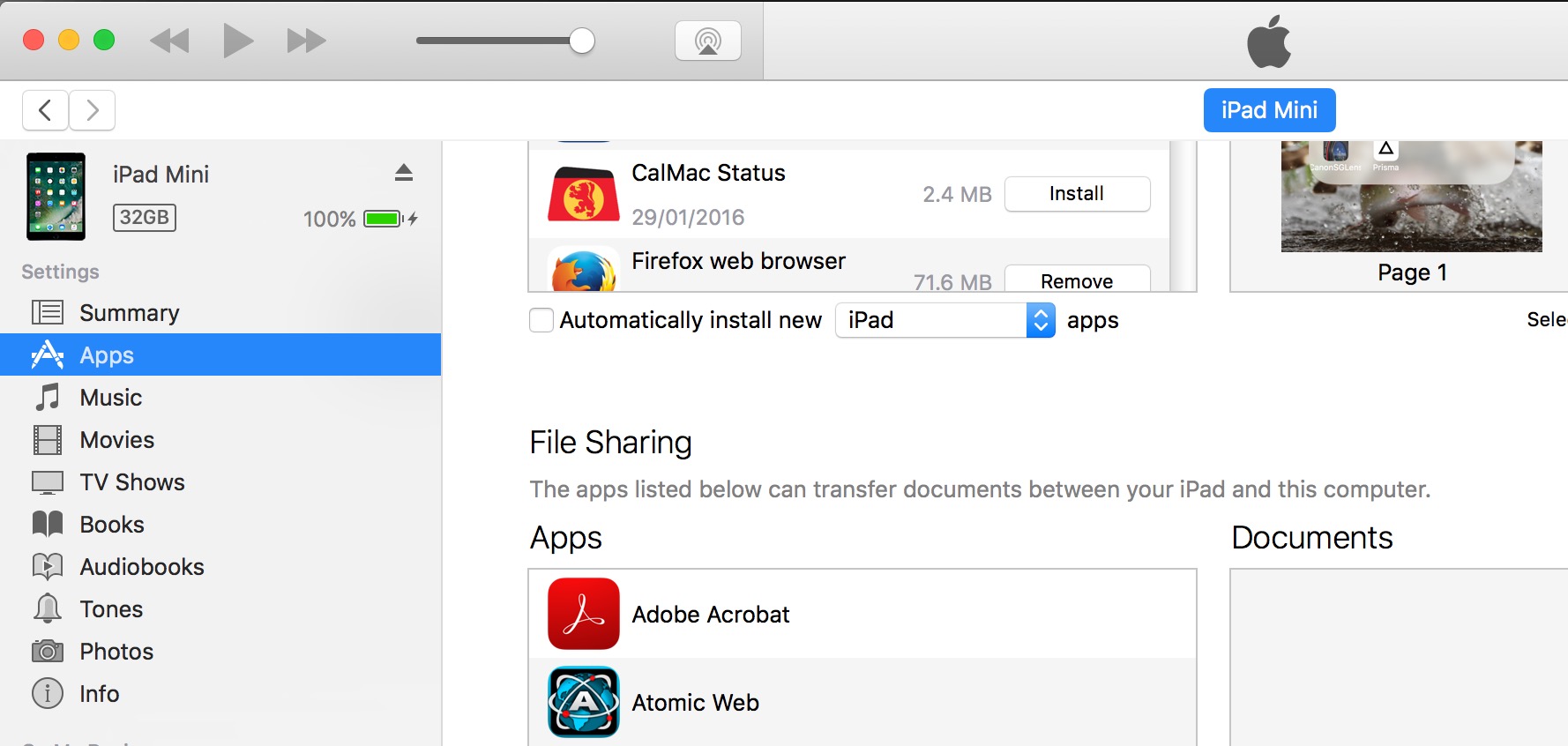1568x746 pixels.
Task: Click the iPad Mini name in sidebar
Action: click(161, 174)
